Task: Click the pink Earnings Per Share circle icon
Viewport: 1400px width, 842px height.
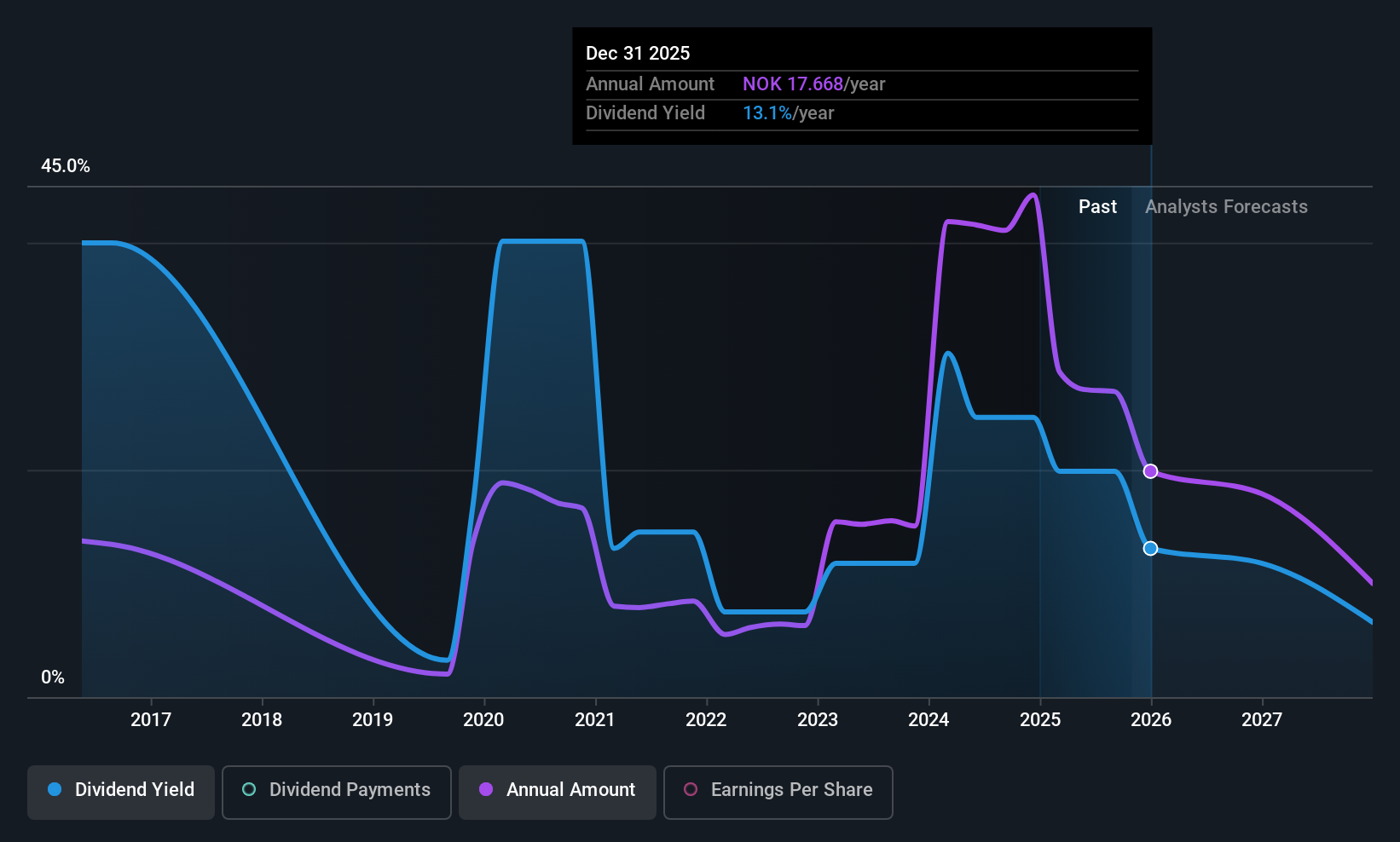Action: tap(691, 791)
